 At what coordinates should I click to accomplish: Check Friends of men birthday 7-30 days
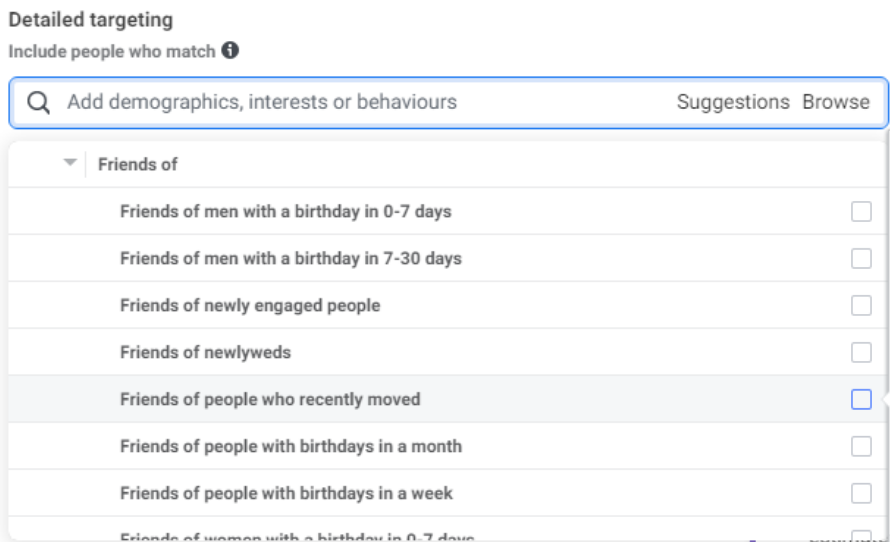pos(861,258)
